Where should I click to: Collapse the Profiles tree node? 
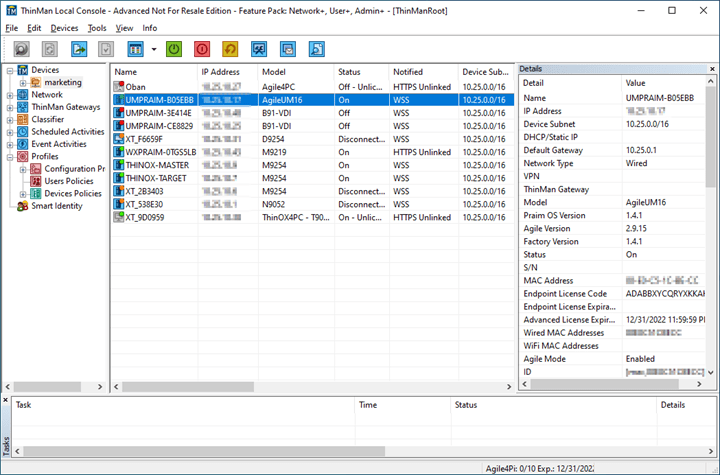coord(9,157)
